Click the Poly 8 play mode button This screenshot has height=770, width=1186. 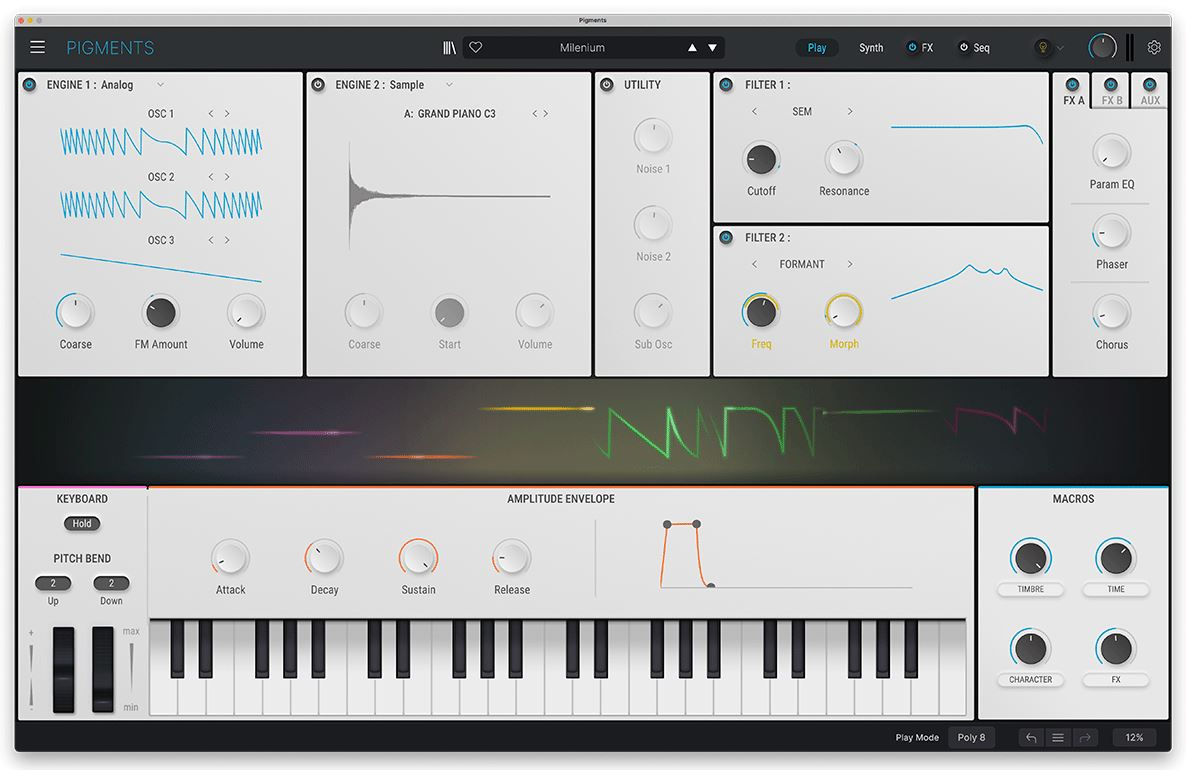(971, 737)
